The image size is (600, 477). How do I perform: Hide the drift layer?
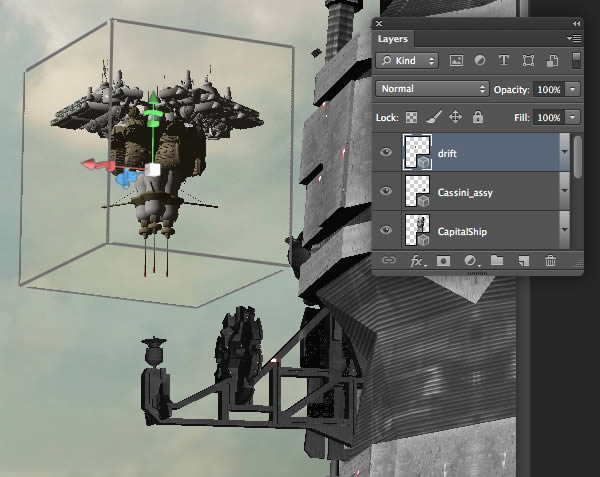pyautogui.click(x=386, y=152)
